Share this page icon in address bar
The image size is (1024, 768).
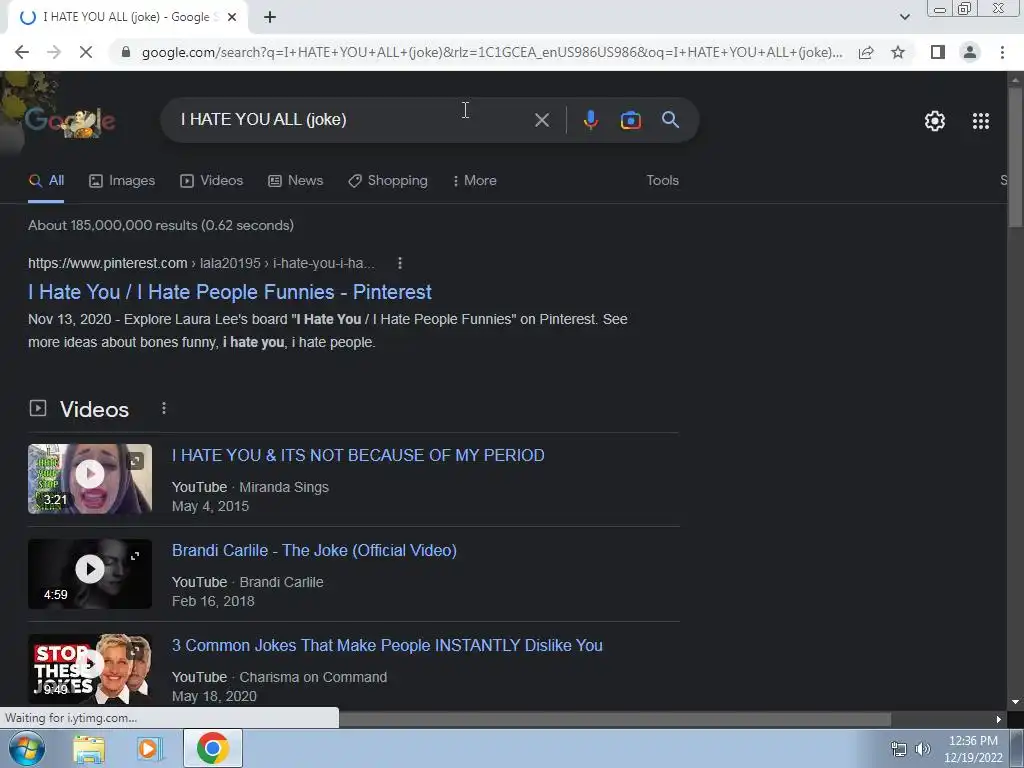866,52
